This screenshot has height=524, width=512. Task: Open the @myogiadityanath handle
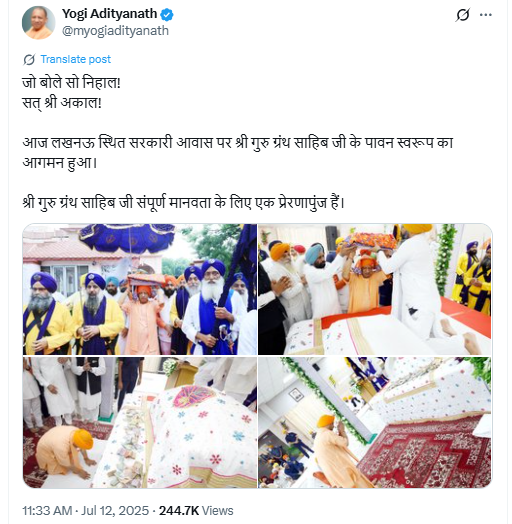115,31
